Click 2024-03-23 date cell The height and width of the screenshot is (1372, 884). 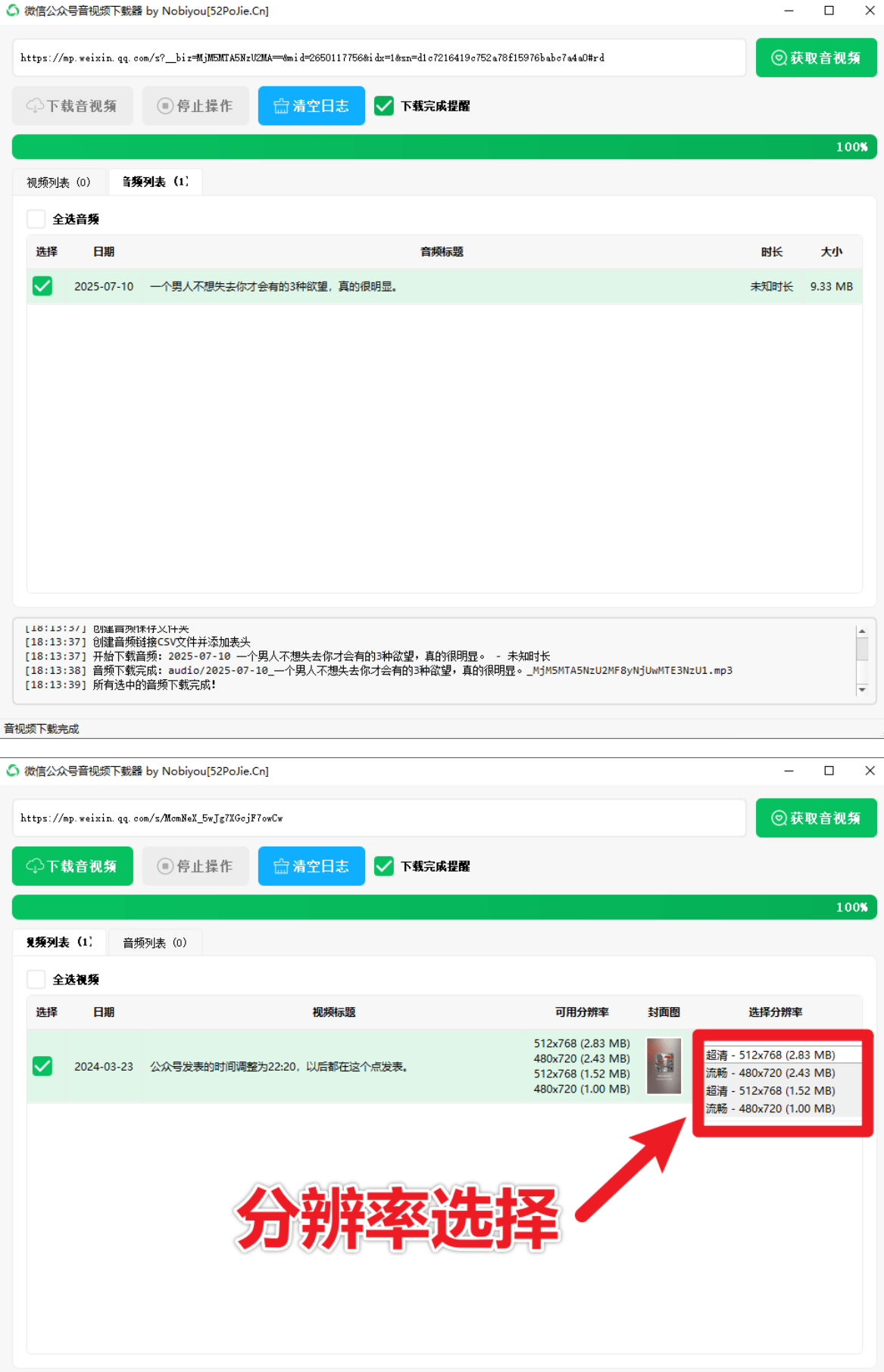[x=104, y=1066]
